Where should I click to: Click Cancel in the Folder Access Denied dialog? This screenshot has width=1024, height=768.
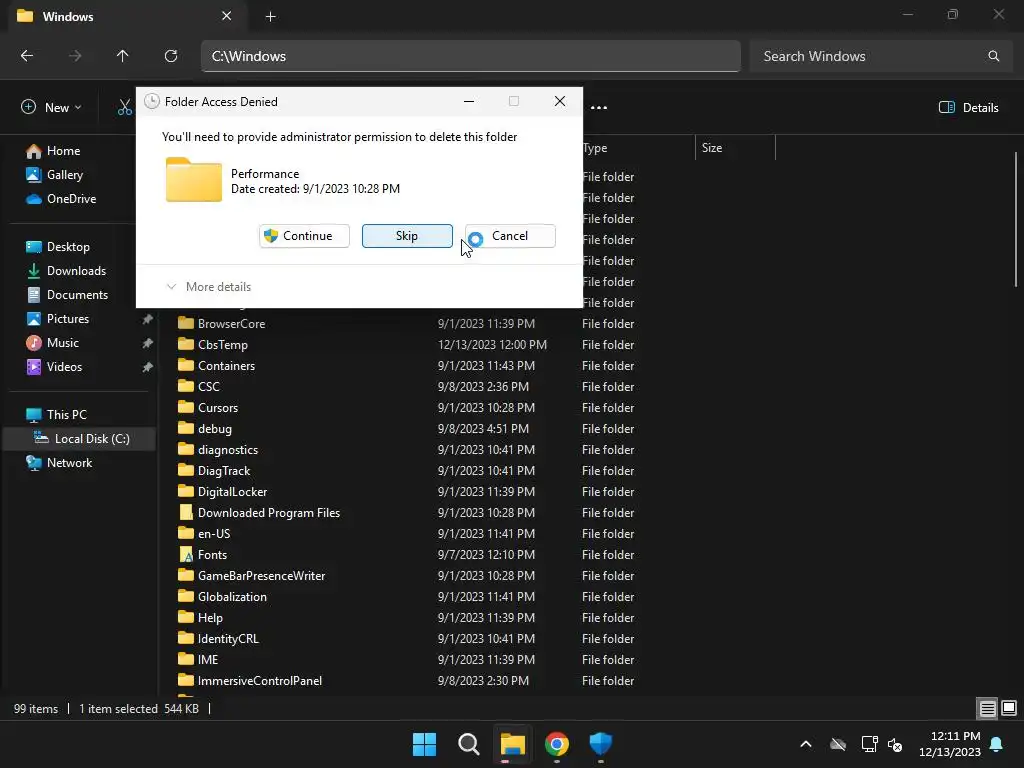tap(510, 236)
